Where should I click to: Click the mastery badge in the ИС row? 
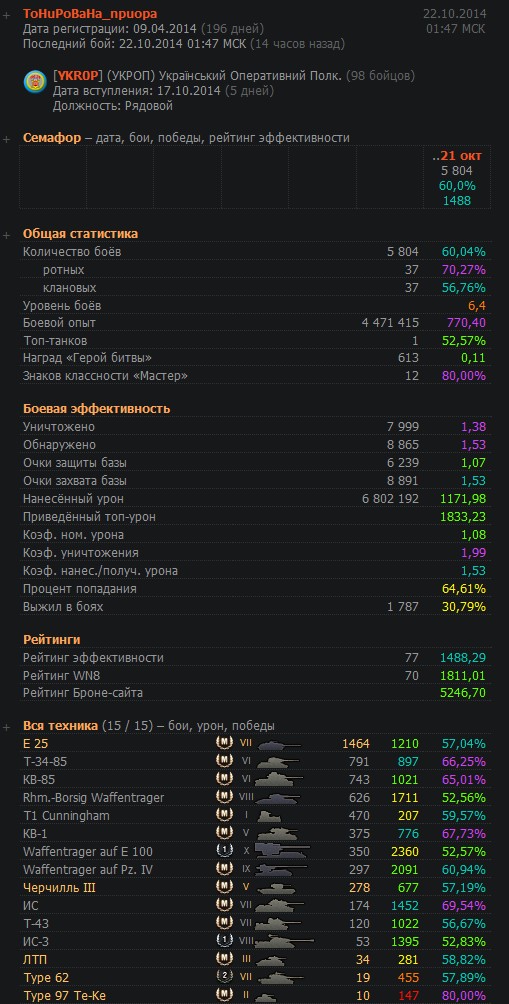[x=224, y=905]
